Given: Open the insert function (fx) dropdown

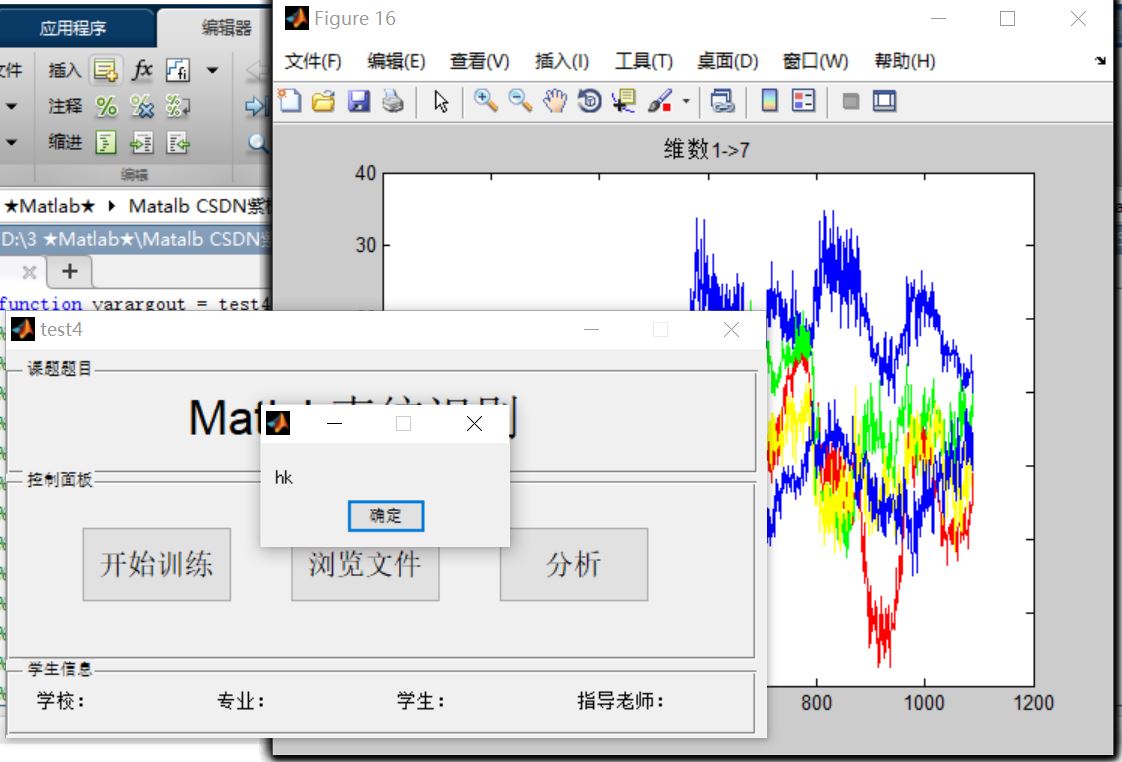Looking at the screenshot, I should pyautogui.click(x=211, y=70).
